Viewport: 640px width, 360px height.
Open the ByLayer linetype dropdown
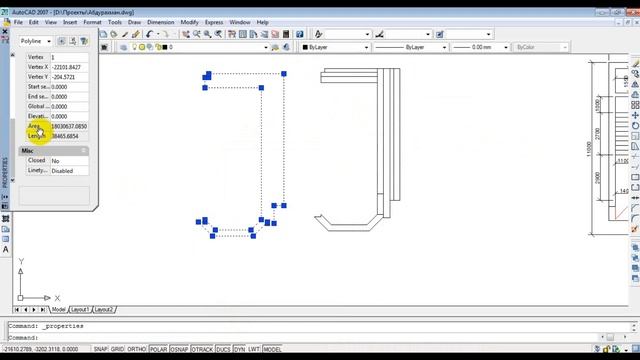[444, 47]
